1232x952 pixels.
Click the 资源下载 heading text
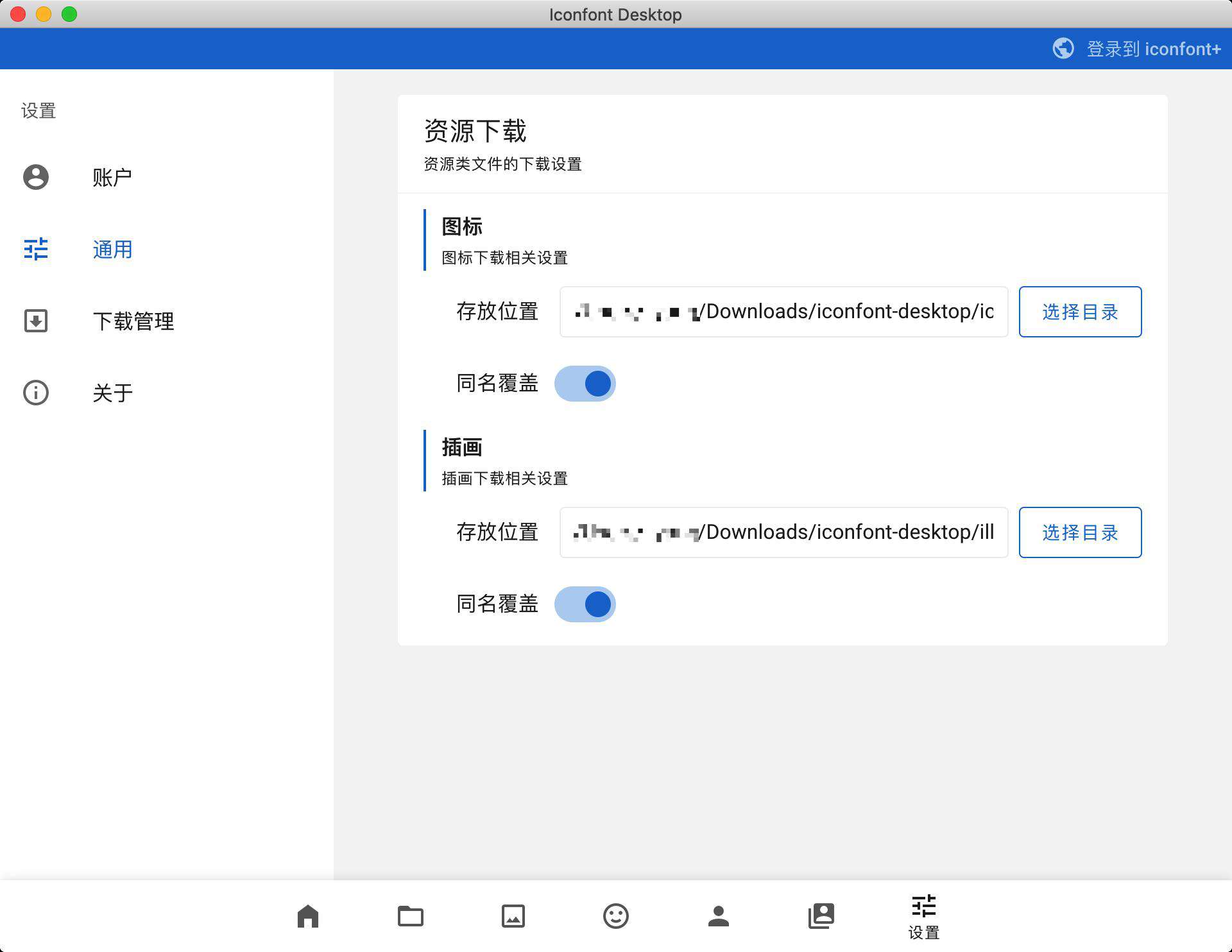point(475,131)
